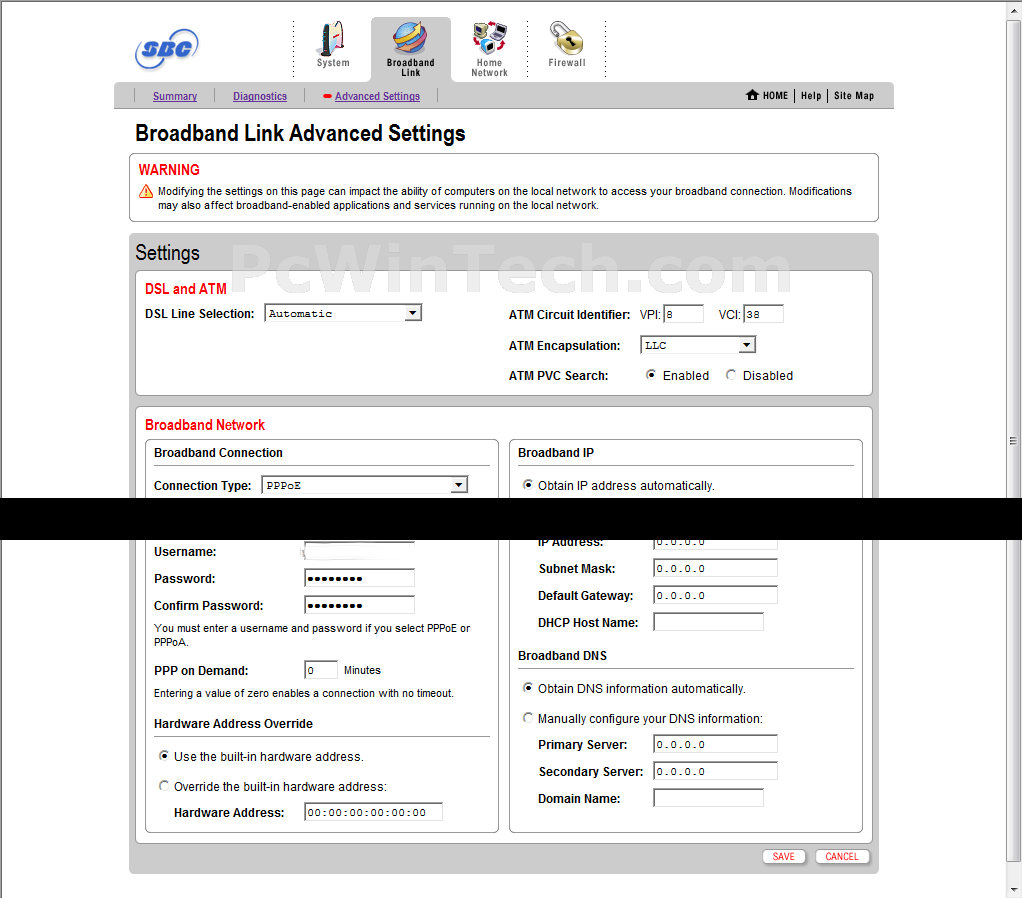Click the VCI input field

[763, 314]
